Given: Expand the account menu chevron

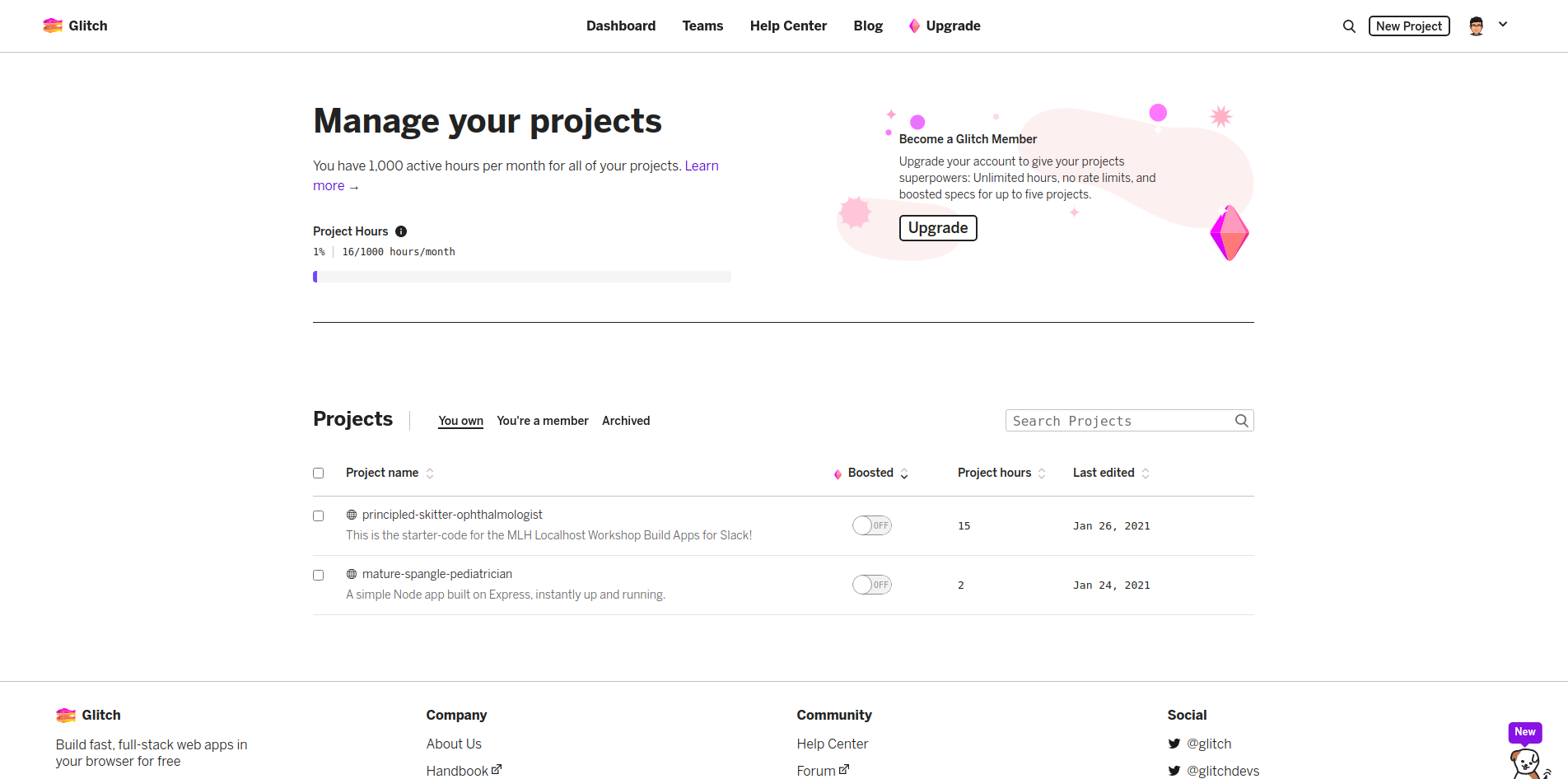Looking at the screenshot, I should coord(1503,25).
